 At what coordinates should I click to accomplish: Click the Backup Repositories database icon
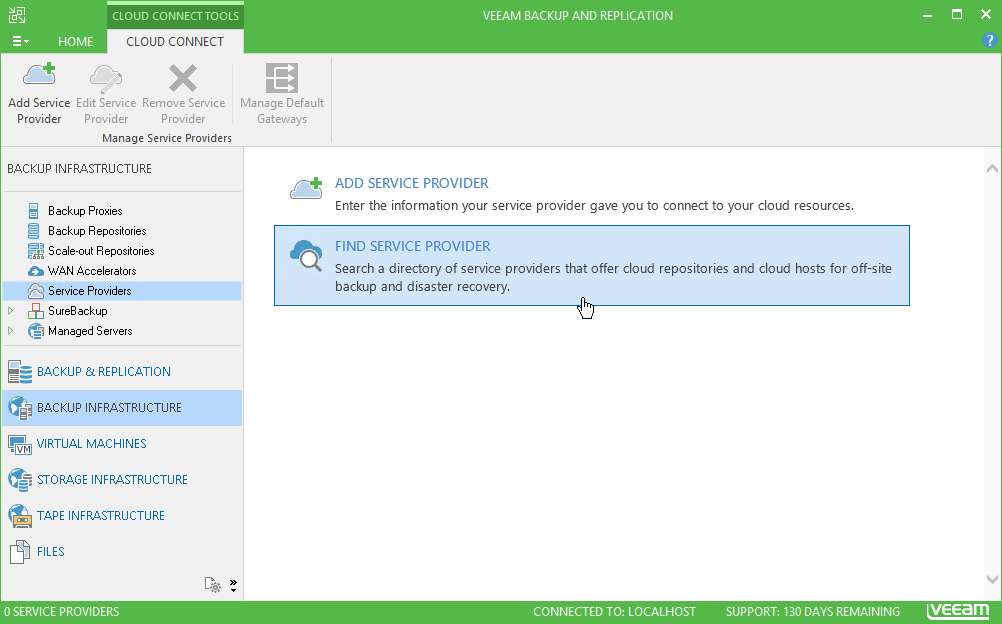click(x=34, y=231)
